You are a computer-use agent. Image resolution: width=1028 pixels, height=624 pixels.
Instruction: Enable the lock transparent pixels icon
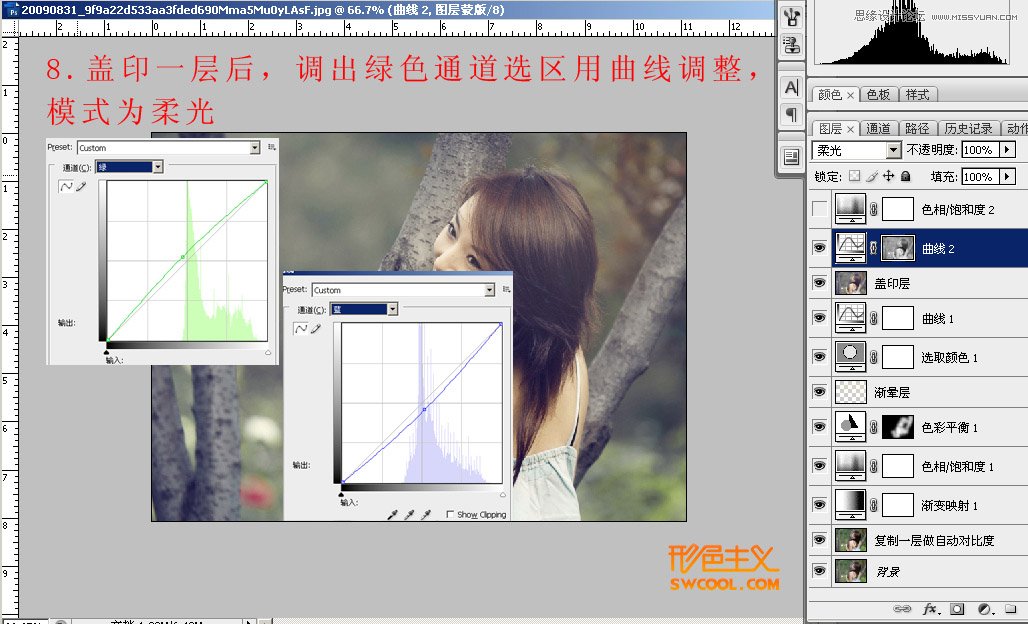point(855,176)
